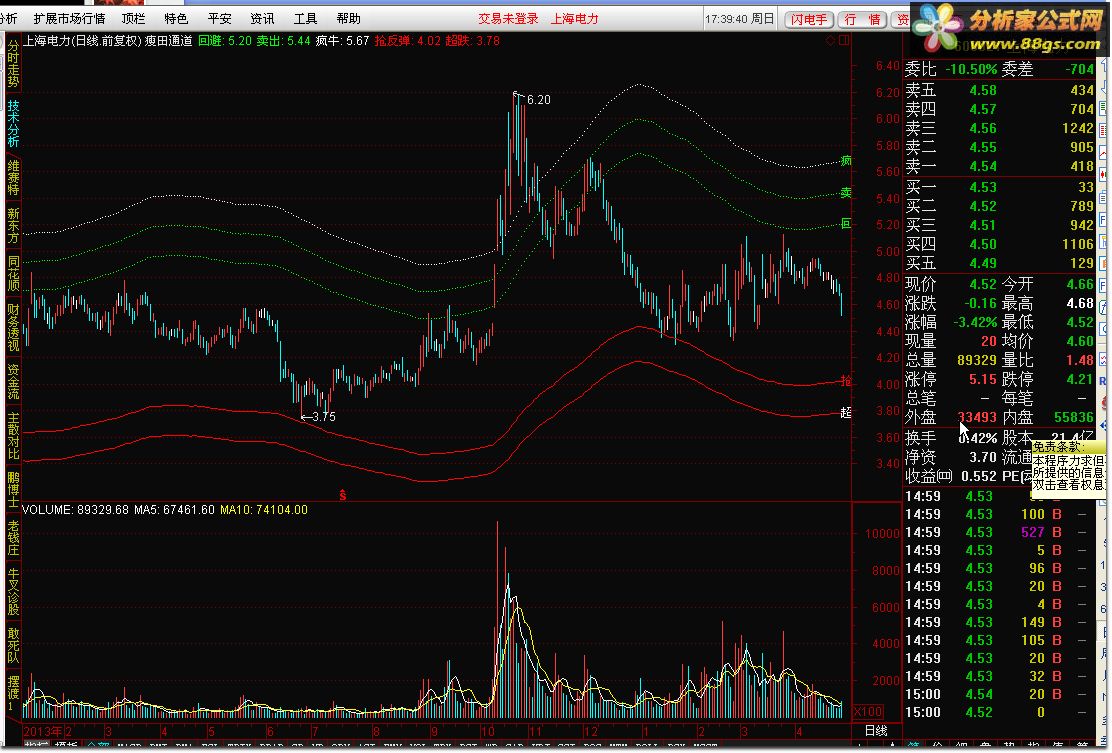Click the 今开 4.66 value
The height and width of the screenshot is (753, 1112).
coord(1080,284)
